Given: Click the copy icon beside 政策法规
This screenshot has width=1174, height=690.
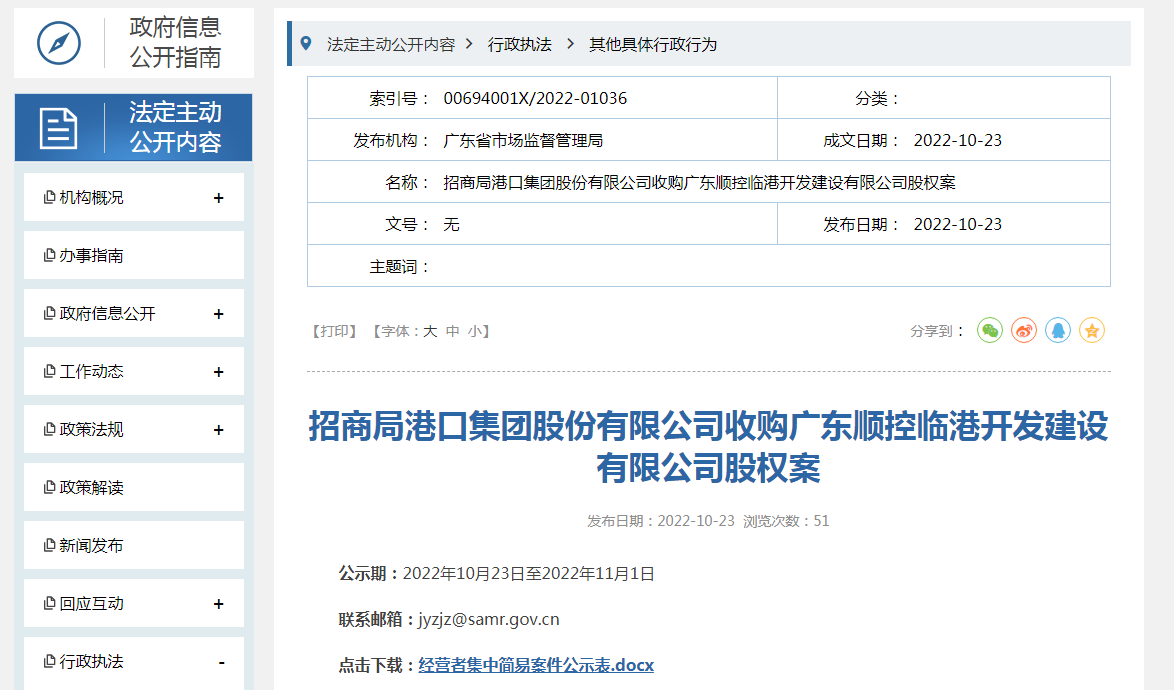Looking at the screenshot, I should [49, 429].
